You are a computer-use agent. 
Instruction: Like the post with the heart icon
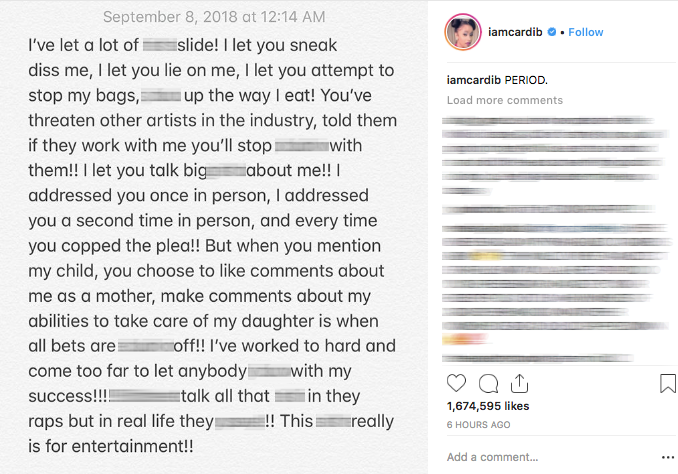456,384
